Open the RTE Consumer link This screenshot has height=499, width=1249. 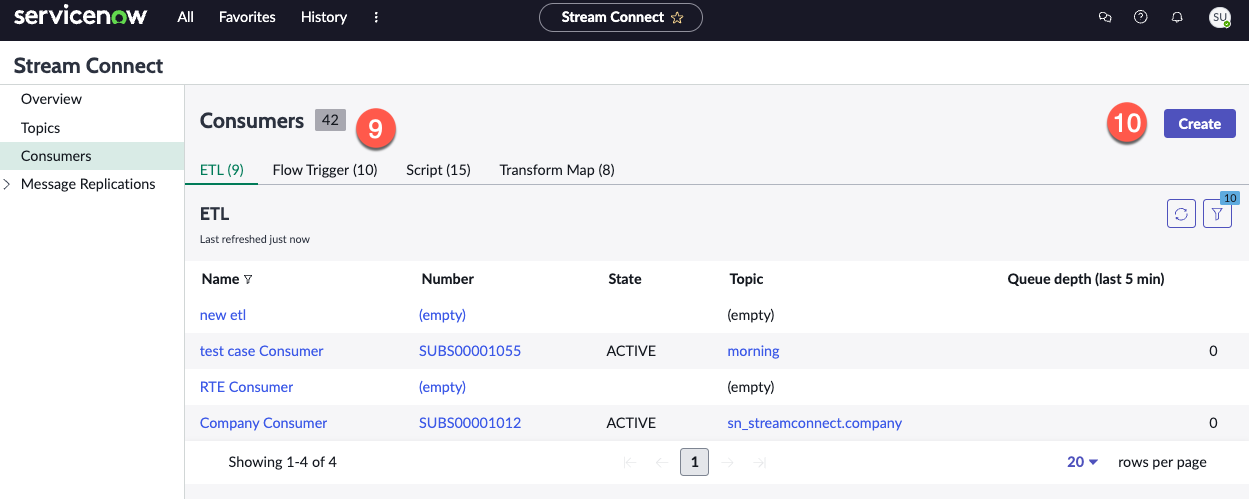click(x=247, y=387)
